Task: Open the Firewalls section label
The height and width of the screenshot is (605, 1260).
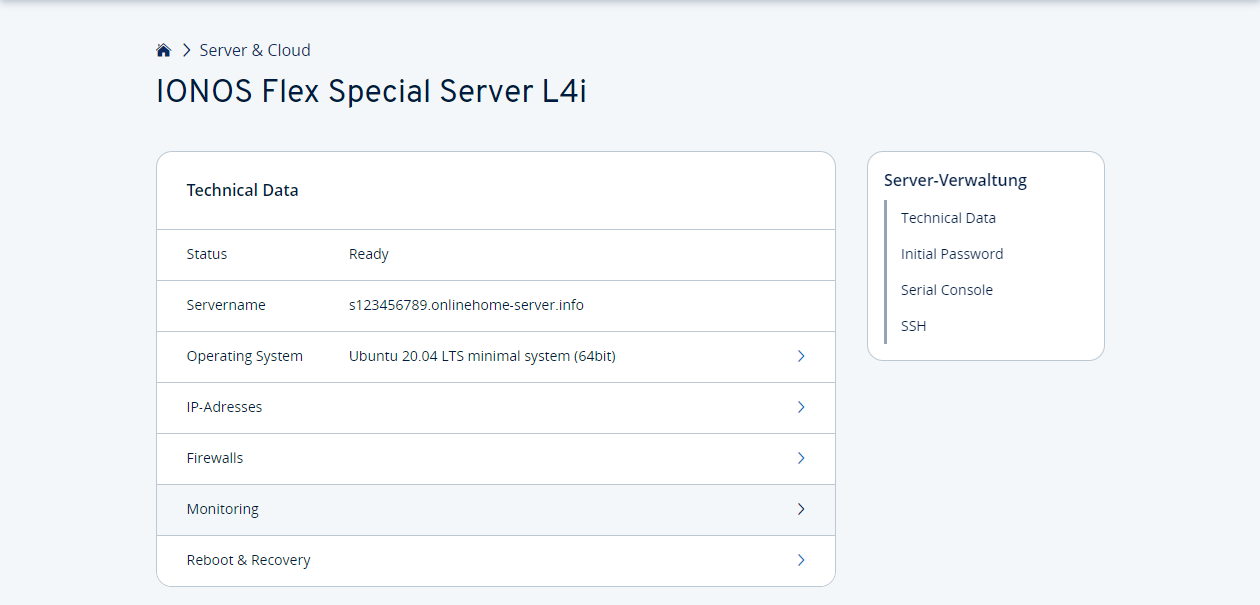Action: coord(215,458)
